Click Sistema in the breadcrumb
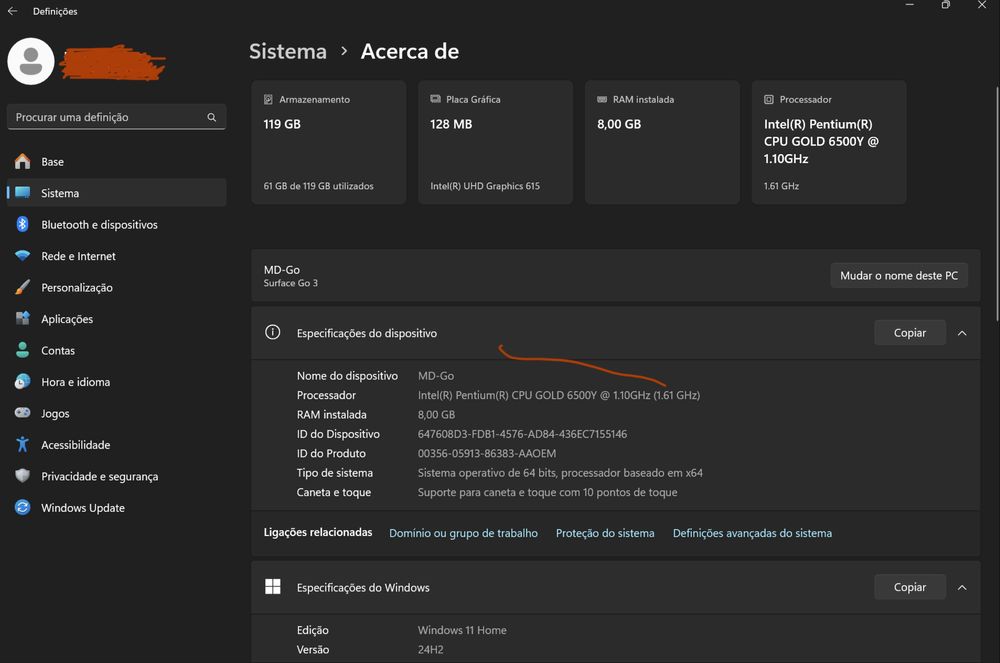The width and height of the screenshot is (1000, 663). pyautogui.click(x=288, y=51)
